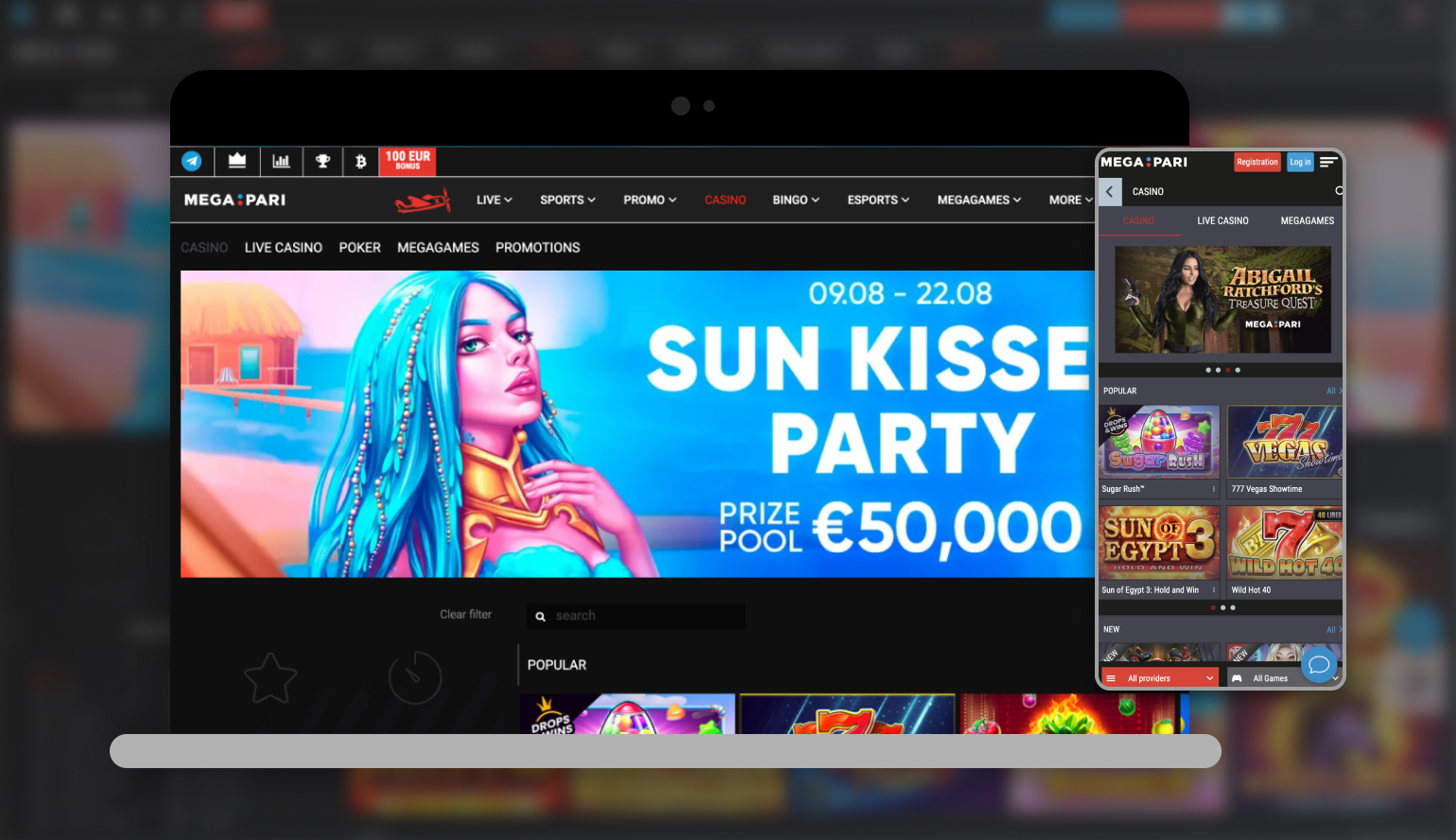Select the LIVE CASINO tab on phone
The height and width of the screenshot is (840, 1456).
(1222, 220)
